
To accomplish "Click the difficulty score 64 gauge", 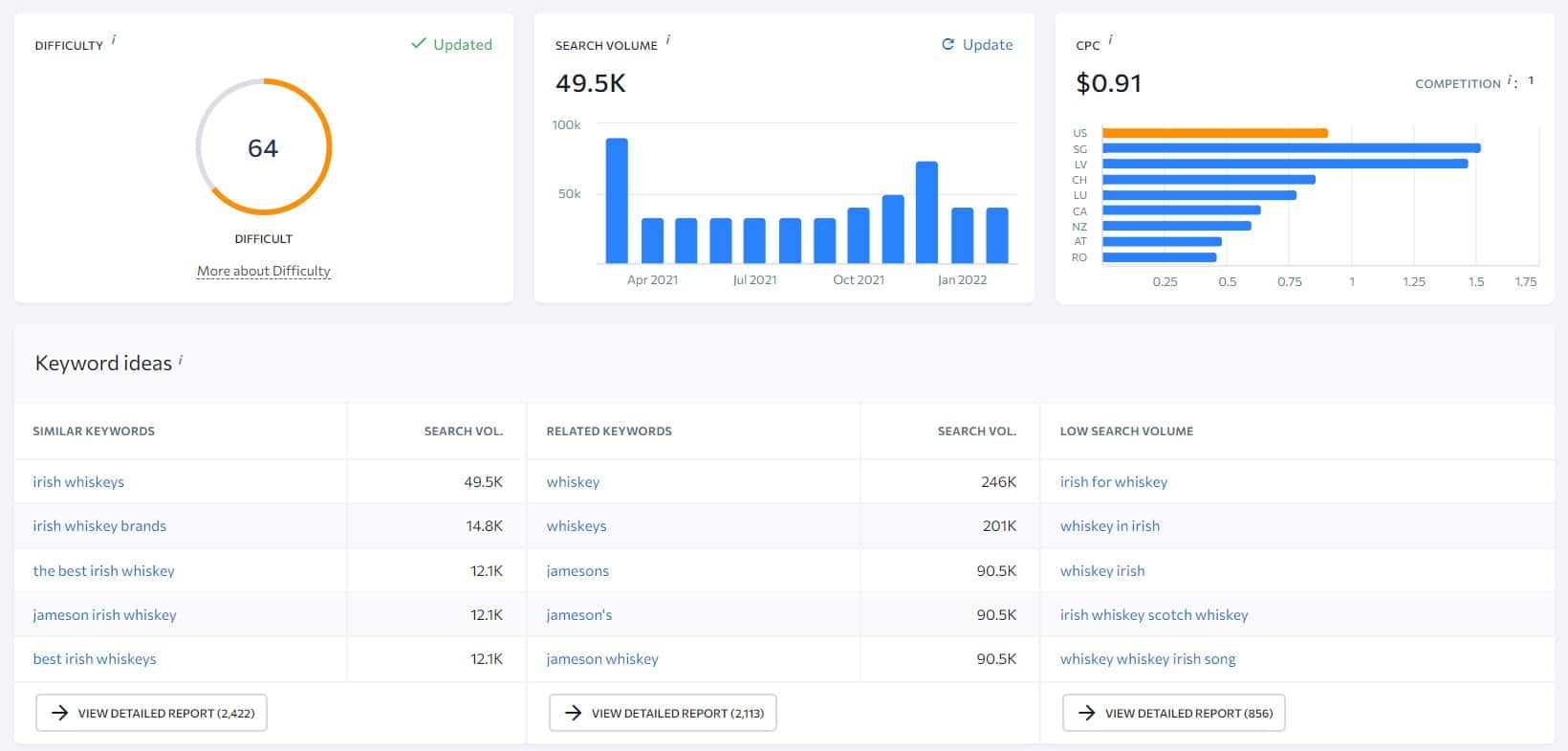I will click(264, 147).
